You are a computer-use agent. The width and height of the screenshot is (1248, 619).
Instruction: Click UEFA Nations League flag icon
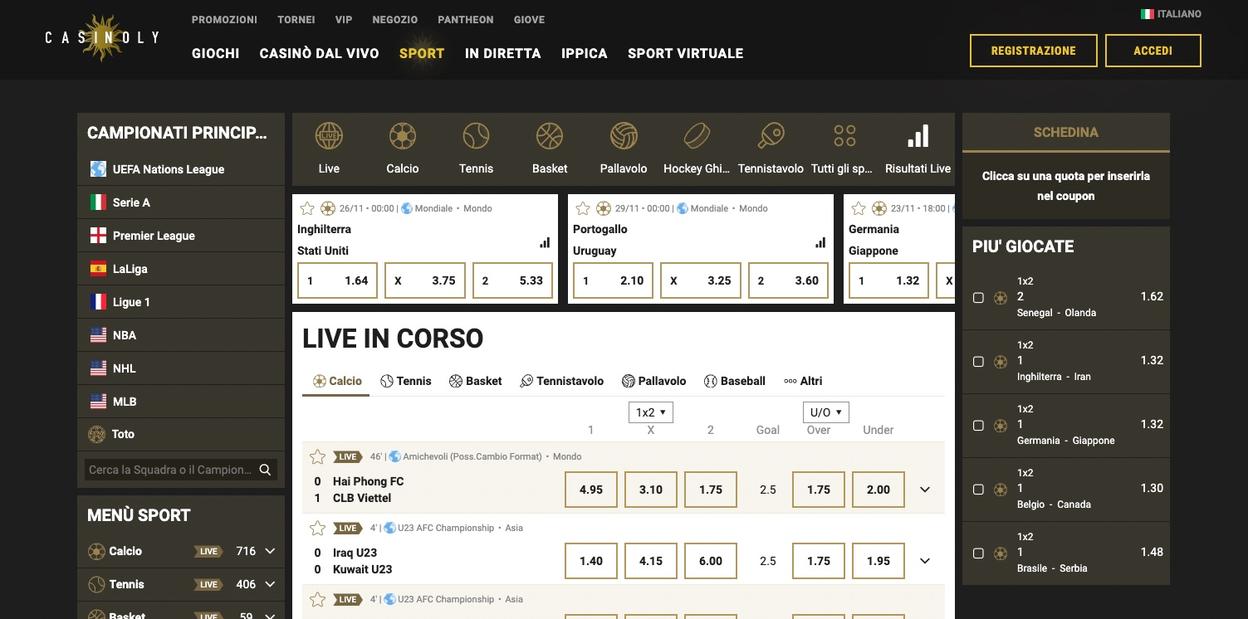[x=98, y=169]
